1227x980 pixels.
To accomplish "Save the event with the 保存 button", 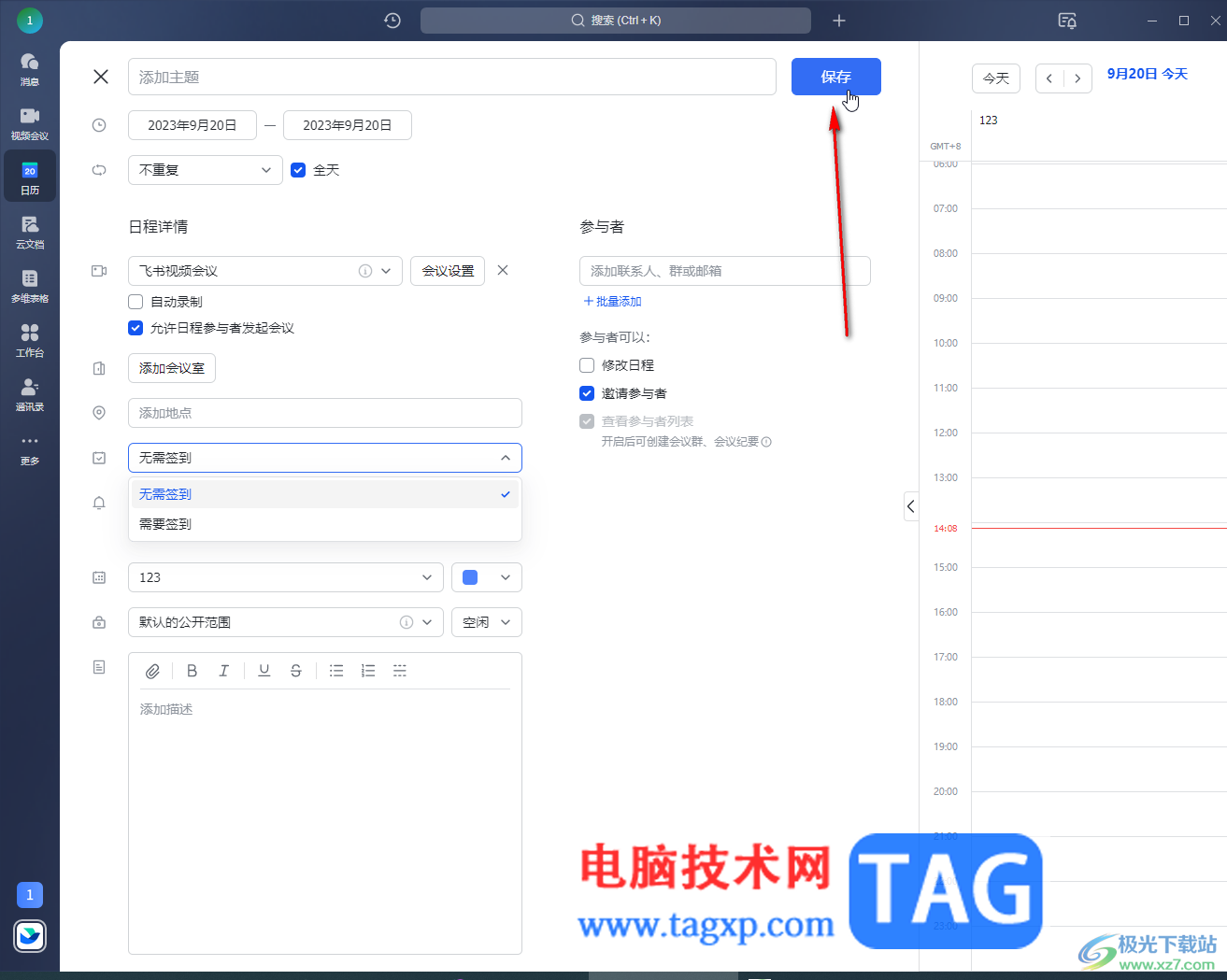I will [x=836, y=77].
